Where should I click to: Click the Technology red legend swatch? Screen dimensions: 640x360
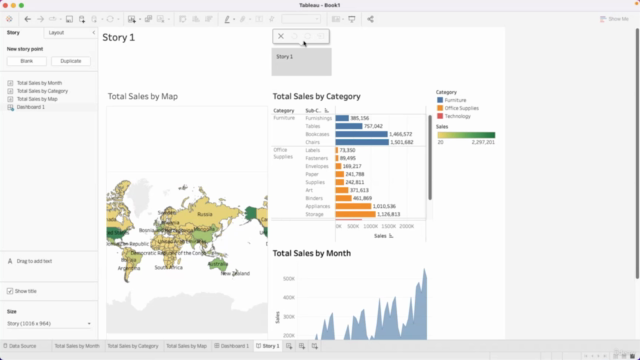coord(440,116)
